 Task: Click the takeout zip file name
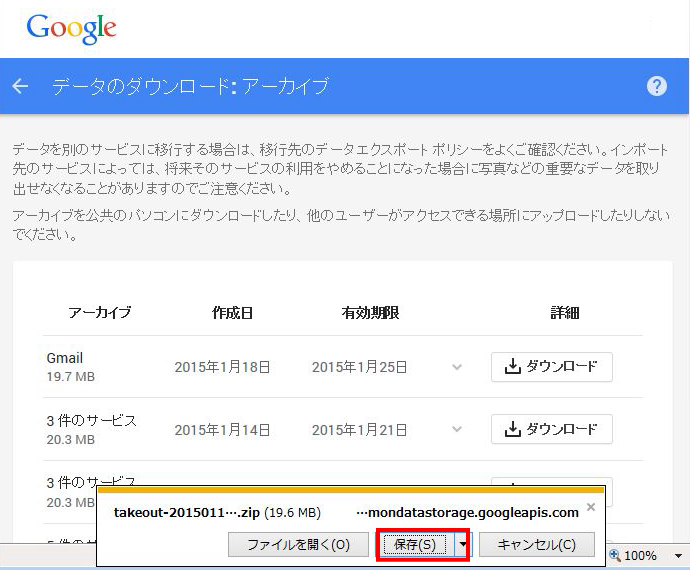pos(187,513)
